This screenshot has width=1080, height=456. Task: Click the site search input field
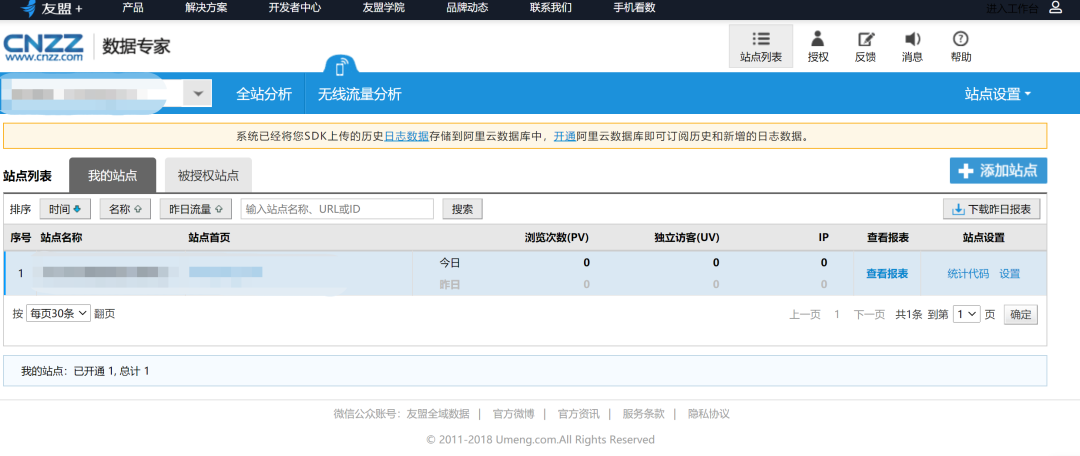(337, 209)
